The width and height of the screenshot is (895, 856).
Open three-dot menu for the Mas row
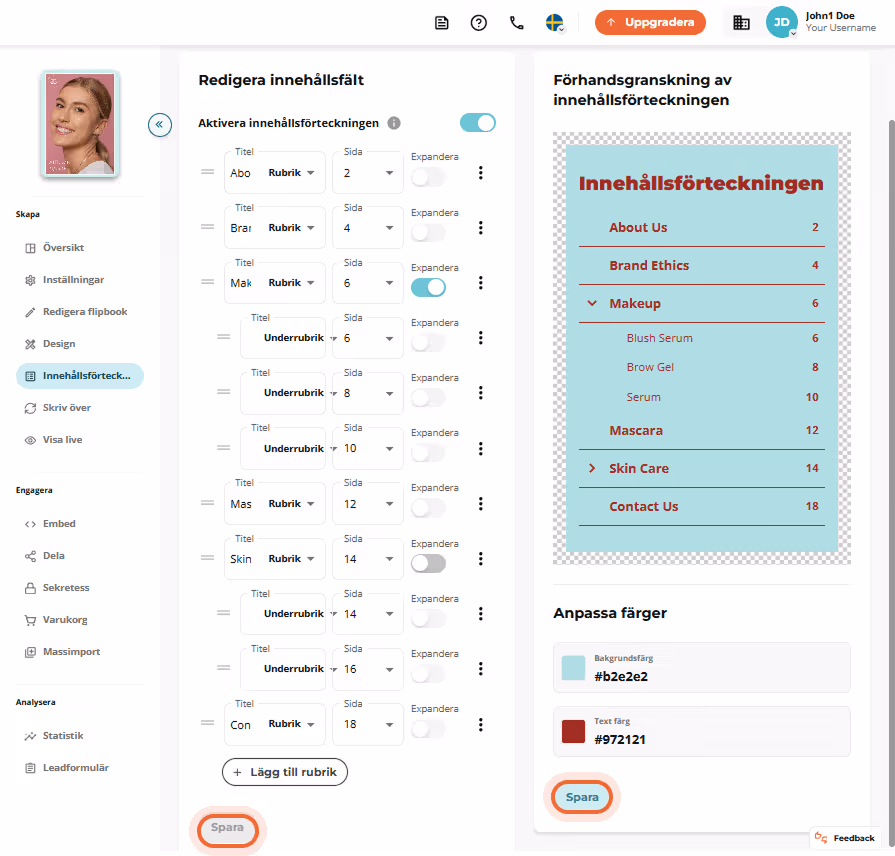[481, 503]
